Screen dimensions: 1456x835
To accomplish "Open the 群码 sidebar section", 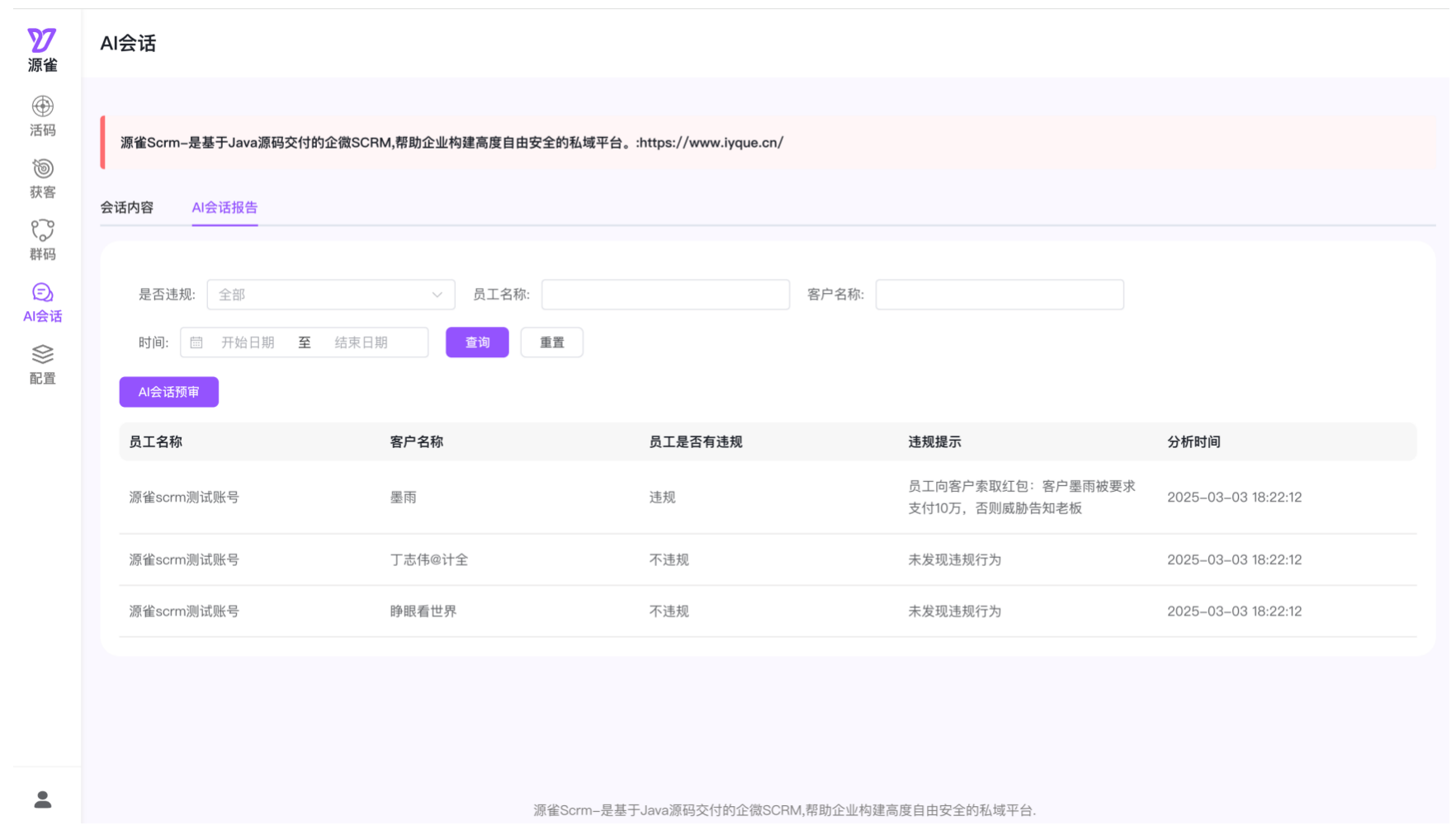I will (x=42, y=240).
